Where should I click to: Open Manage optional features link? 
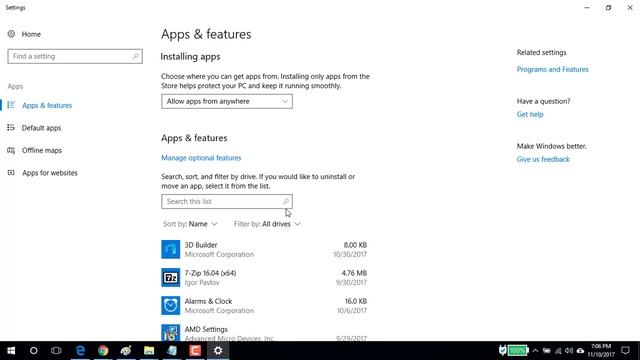pyautogui.click(x=201, y=158)
